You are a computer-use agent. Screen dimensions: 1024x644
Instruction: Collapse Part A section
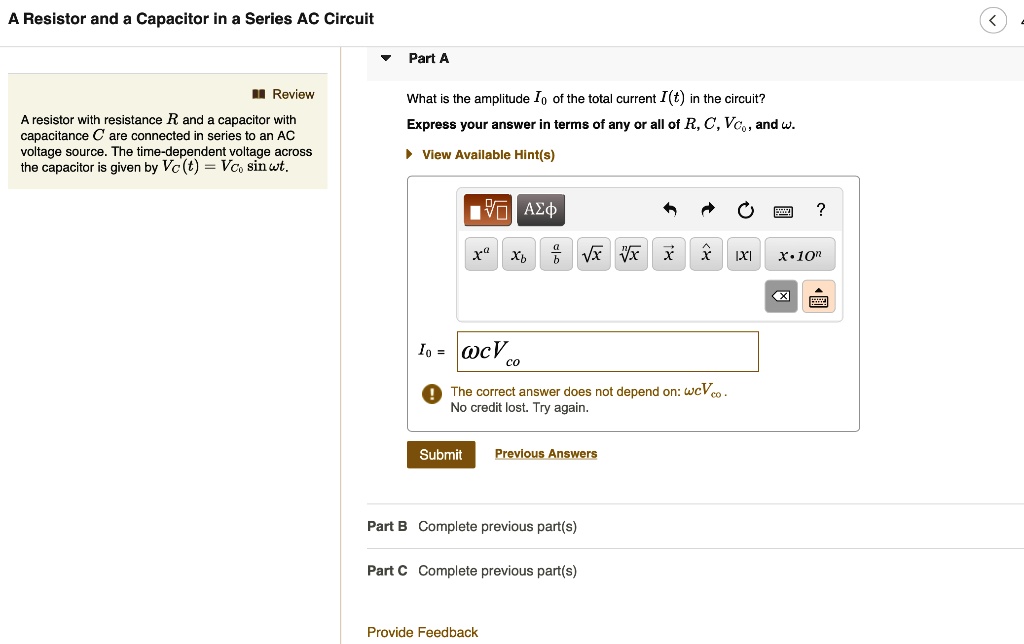pos(386,58)
